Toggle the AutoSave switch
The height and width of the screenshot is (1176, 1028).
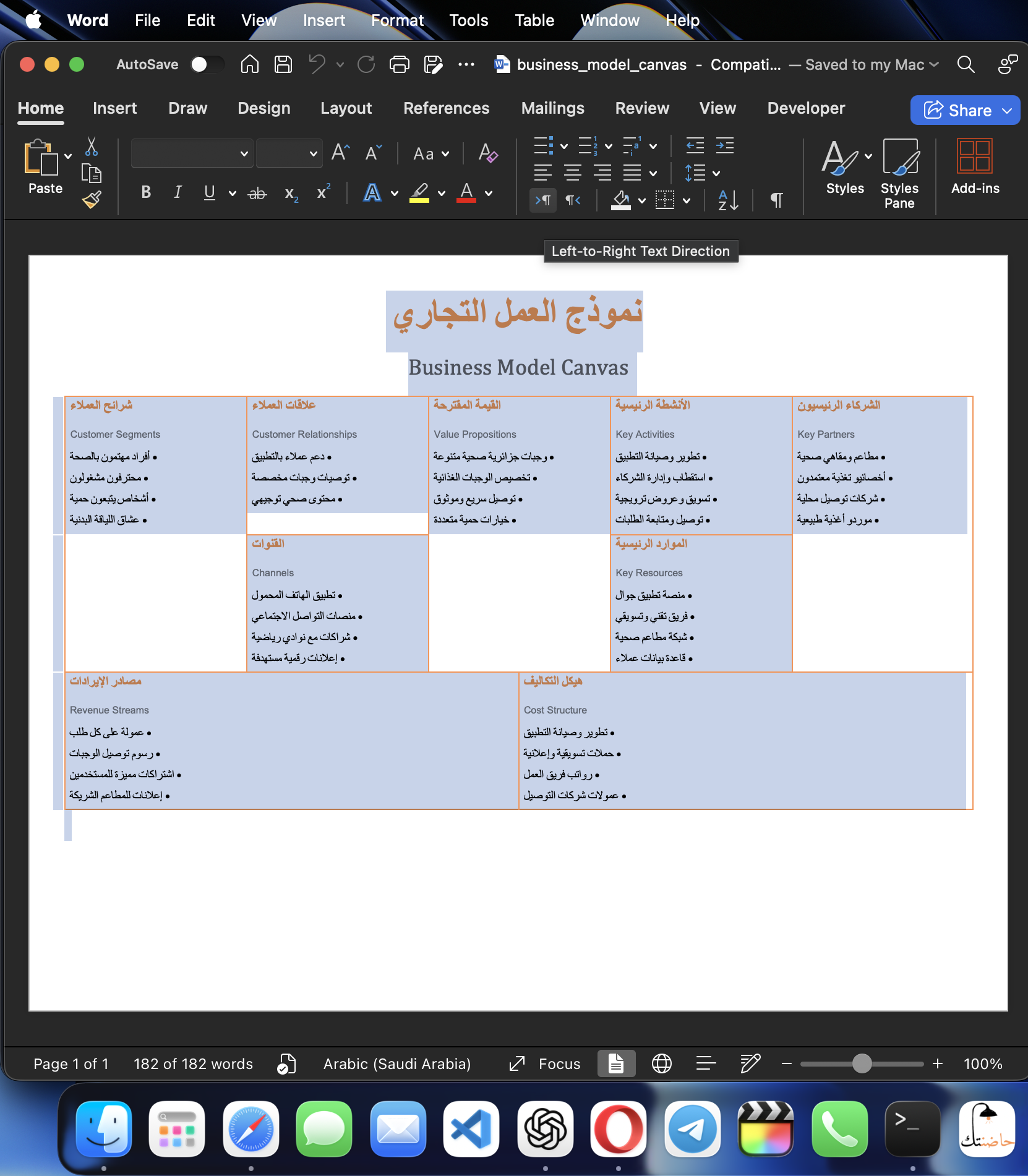point(207,64)
